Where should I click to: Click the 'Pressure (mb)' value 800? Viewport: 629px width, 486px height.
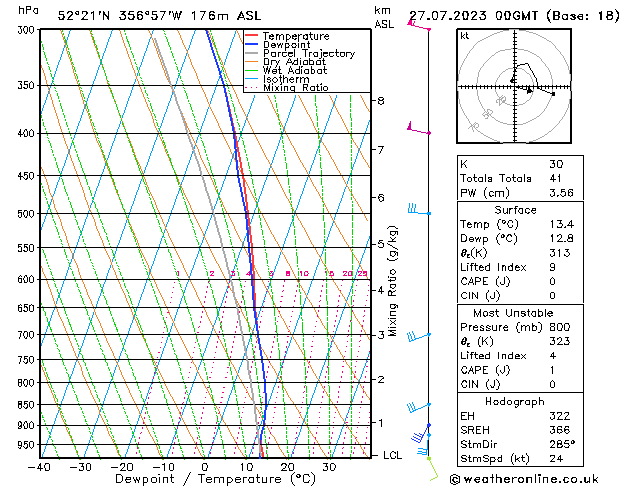click(560, 327)
